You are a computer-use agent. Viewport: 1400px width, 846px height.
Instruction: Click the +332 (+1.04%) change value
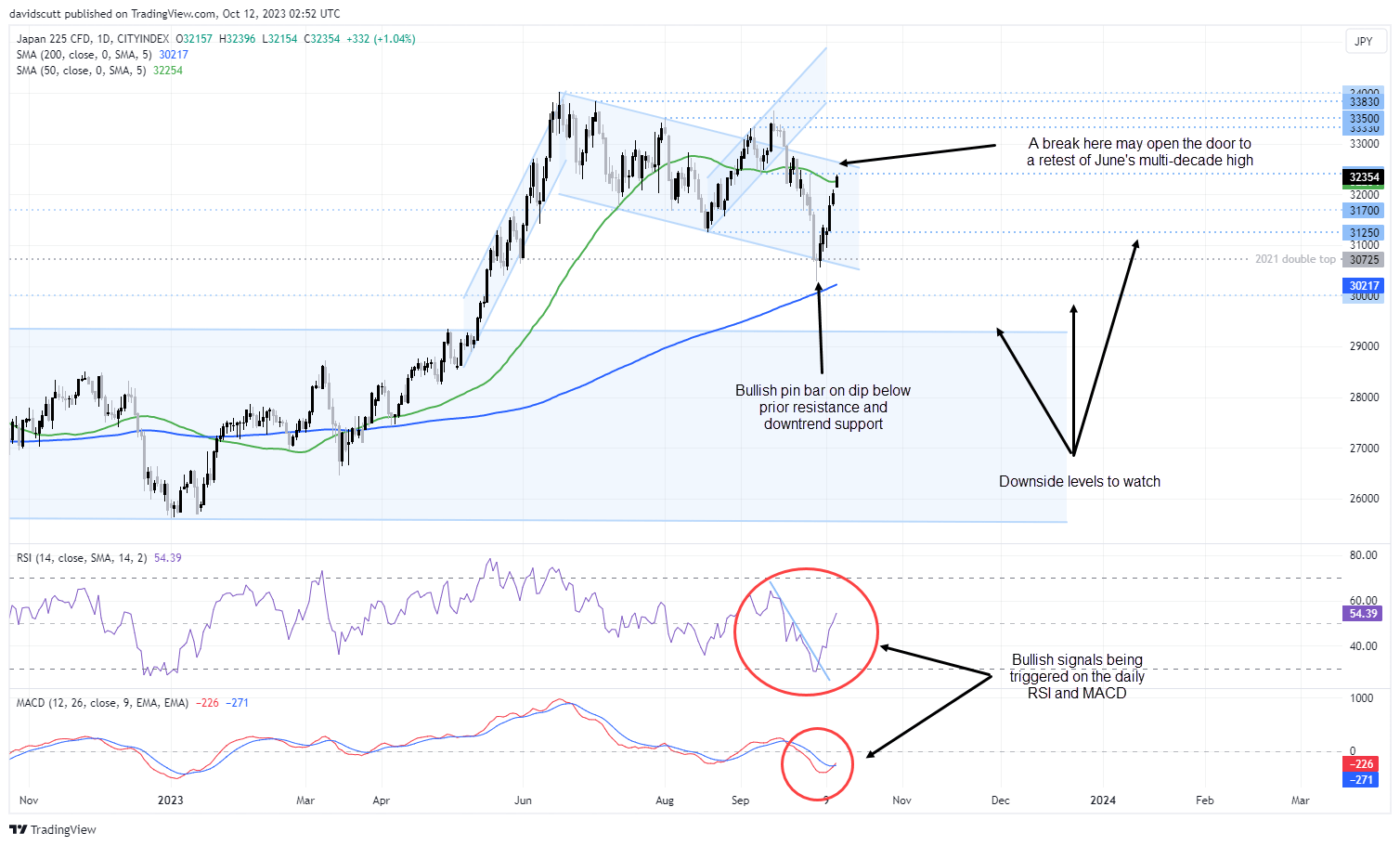pyautogui.click(x=381, y=39)
